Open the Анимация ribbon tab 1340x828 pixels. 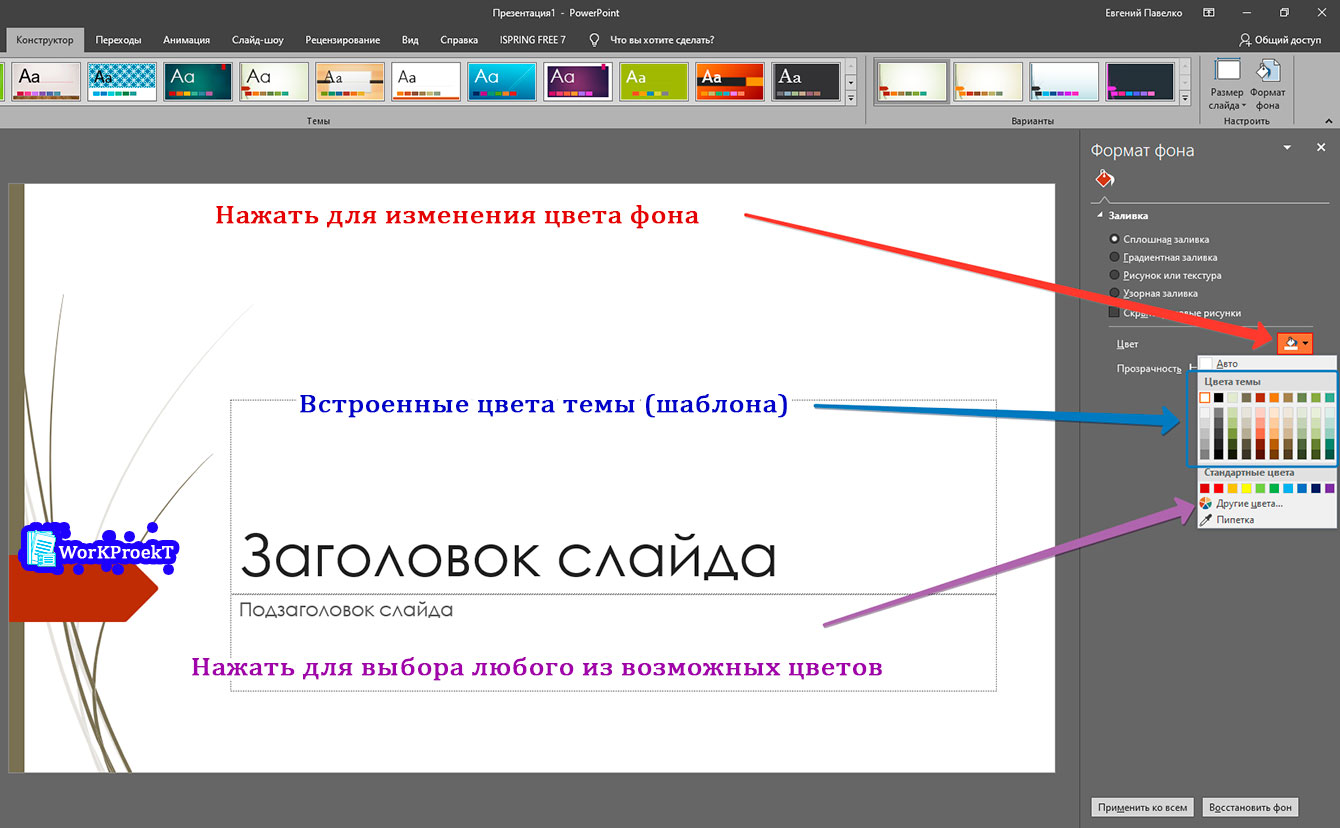(186, 40)
